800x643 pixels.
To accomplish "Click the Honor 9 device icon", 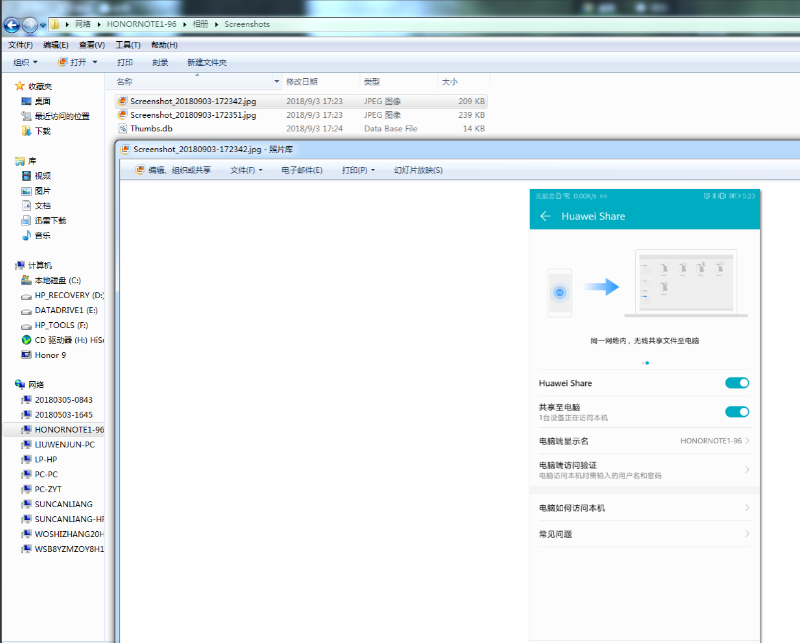I will (x=27, y=355).
